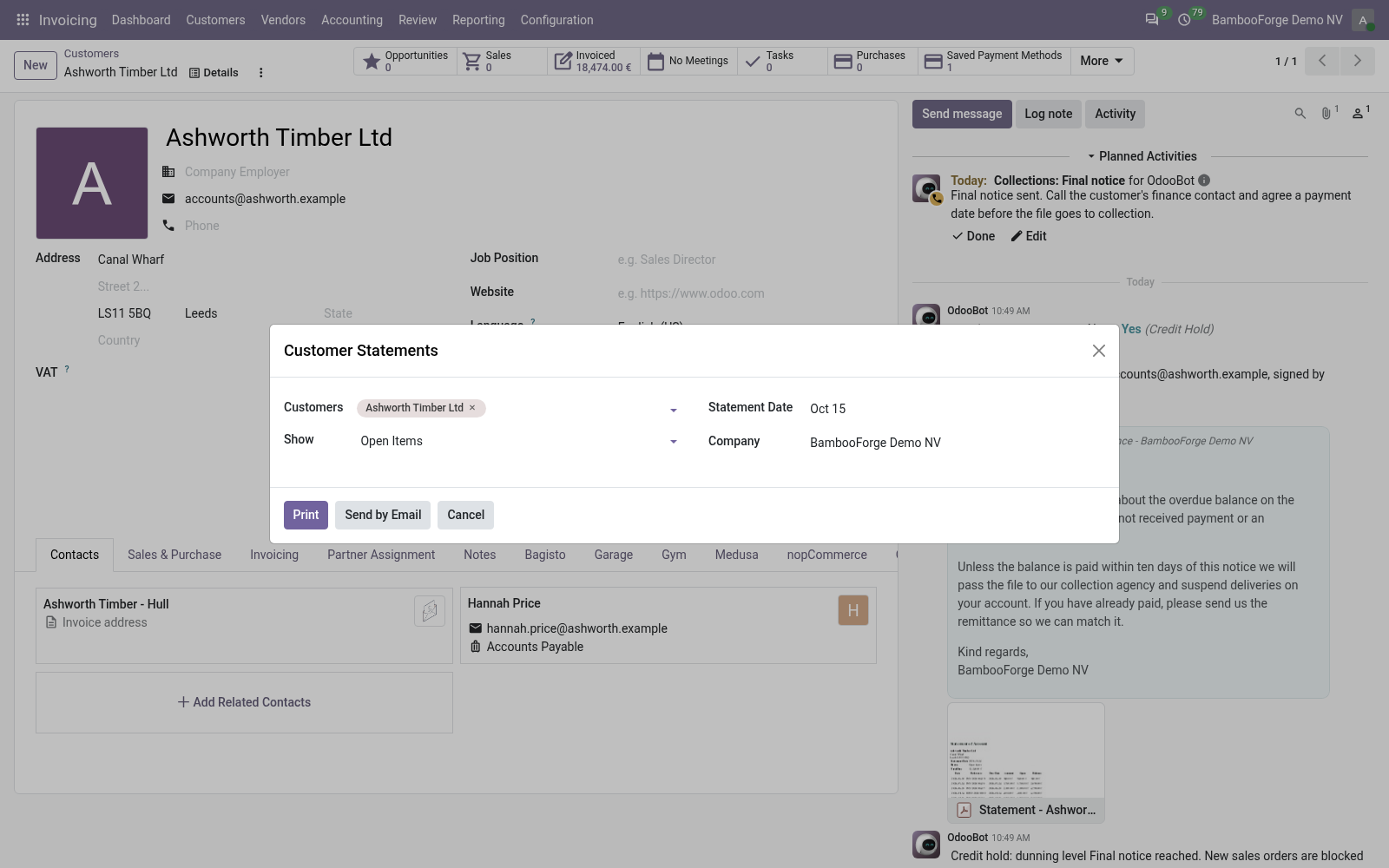Switch to the Invoicing tab
This screenshot has width=1389, height=868.
[274, 555]
